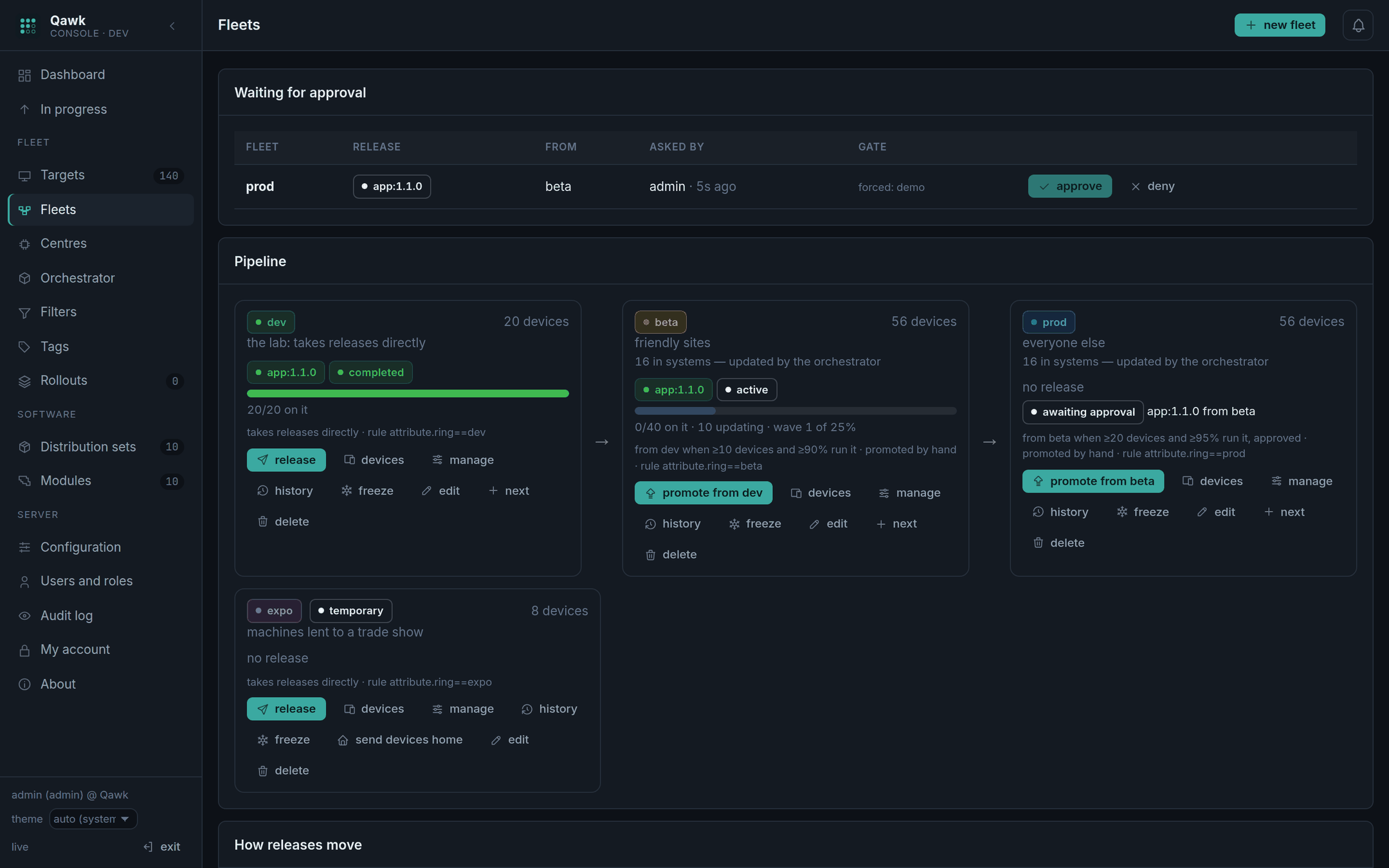The image size is (1389, 868).
Task: Click the Filters funnel icon
Action: tap(24, 312)
